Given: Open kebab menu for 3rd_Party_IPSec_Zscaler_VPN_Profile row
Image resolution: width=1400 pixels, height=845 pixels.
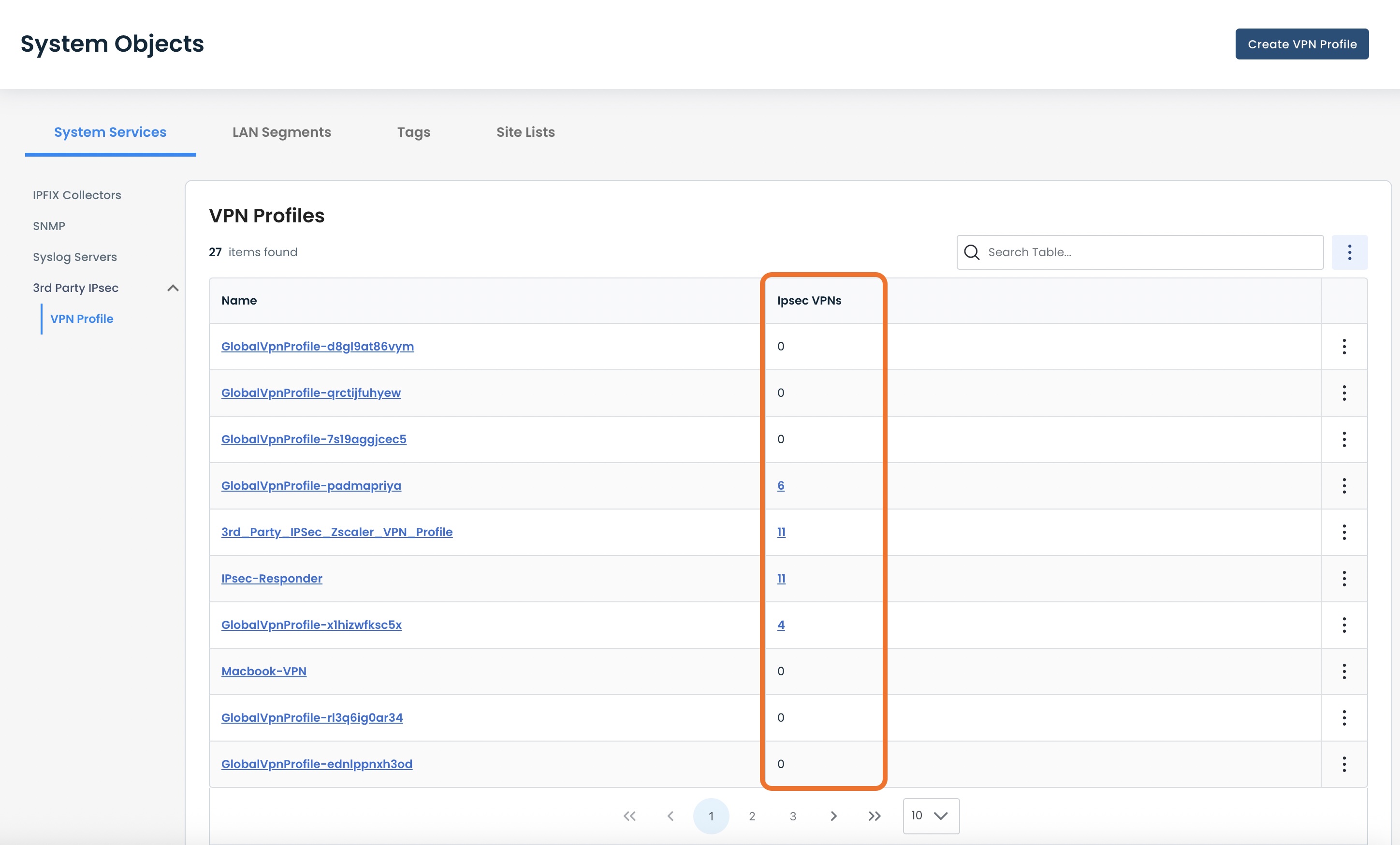Looking at the screenshot, I should point(1344,532).
